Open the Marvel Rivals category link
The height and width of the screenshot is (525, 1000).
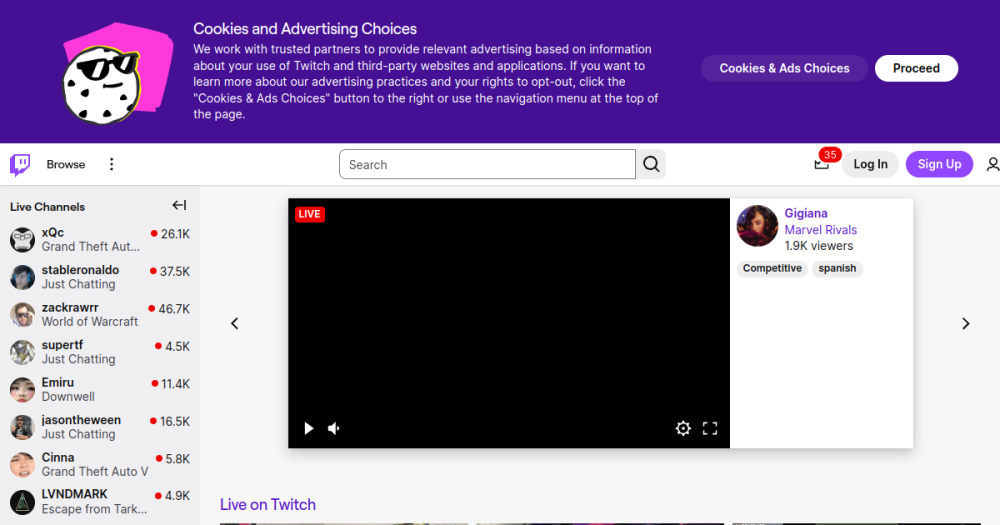click(x=820, y=230)
